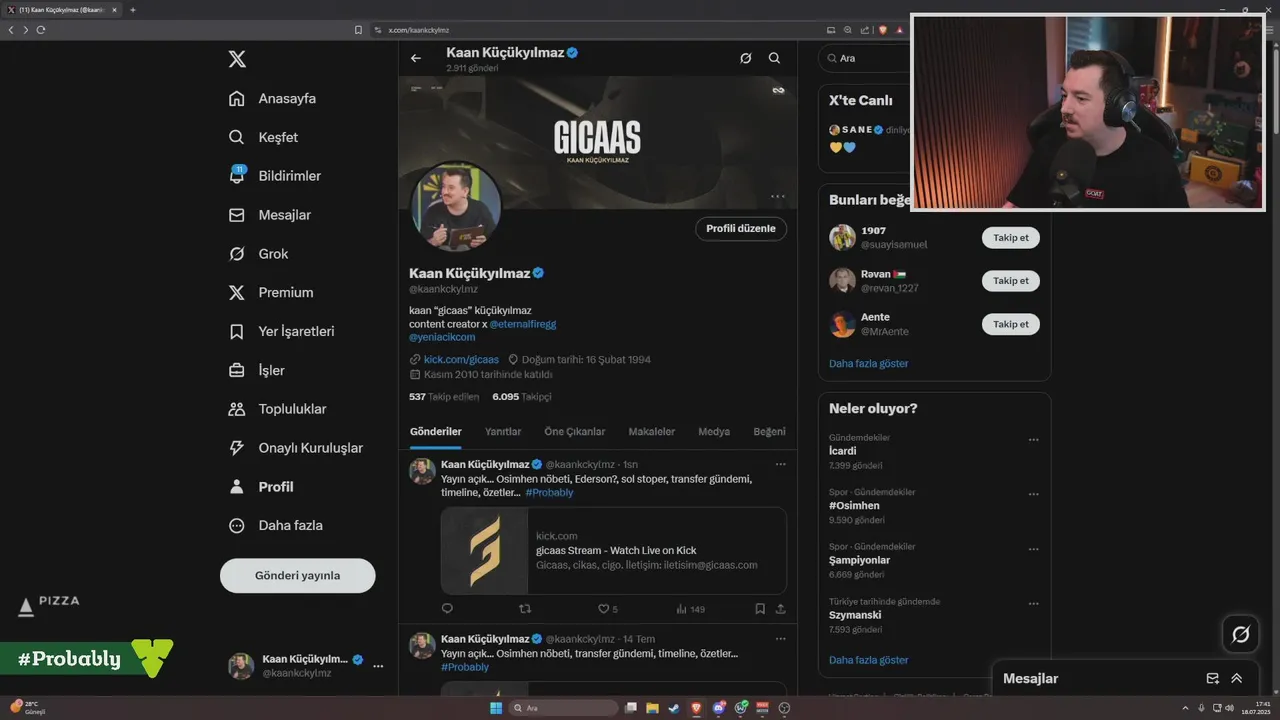The height and width of the screenshot is (720, 1280).
Task: Open @eternalfiregg mention link
Action: (x=523, y=324)
